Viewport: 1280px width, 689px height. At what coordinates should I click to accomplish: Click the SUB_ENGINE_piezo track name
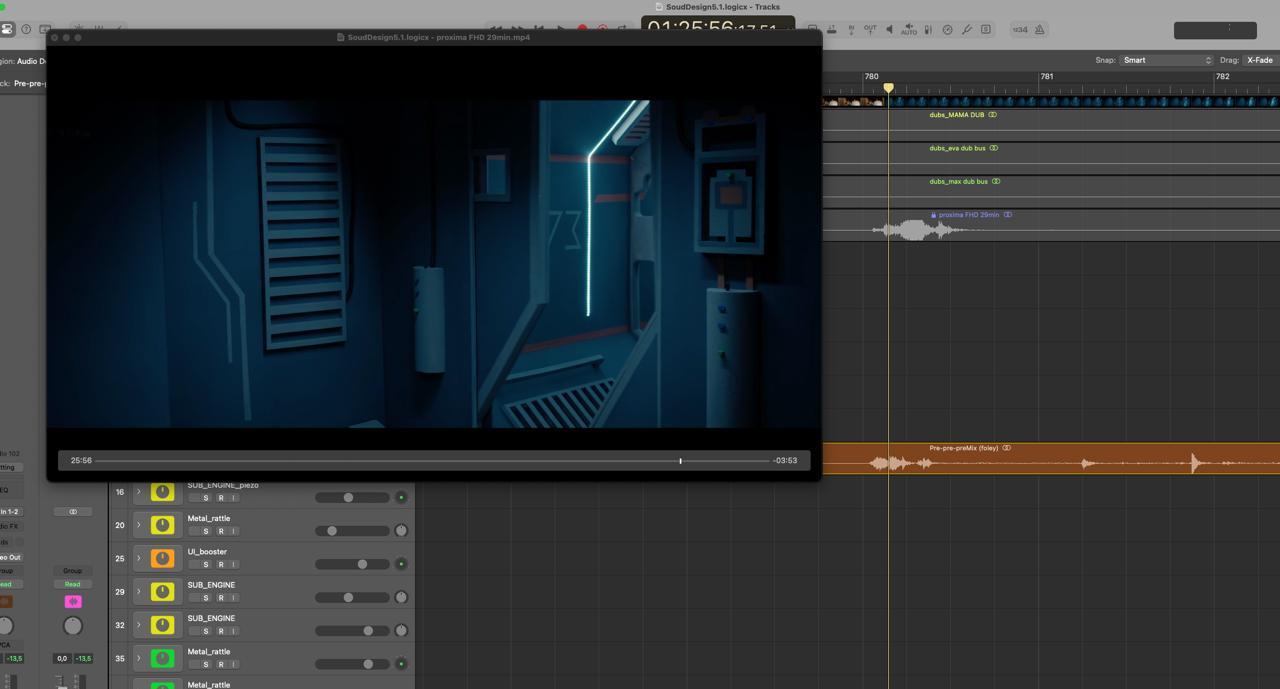coord(223,485)
